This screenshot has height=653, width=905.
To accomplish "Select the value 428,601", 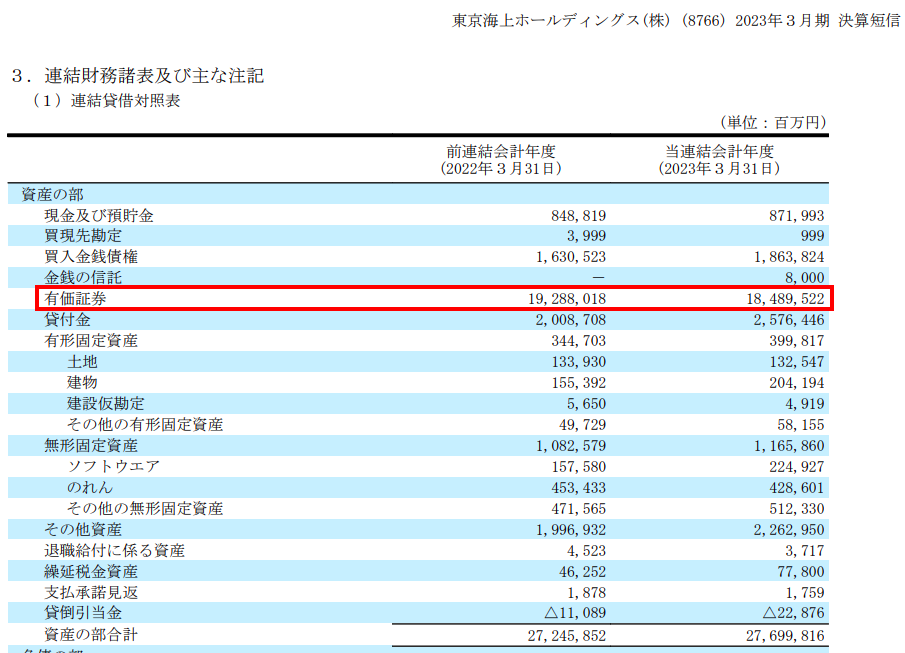I will coord(796,488).
